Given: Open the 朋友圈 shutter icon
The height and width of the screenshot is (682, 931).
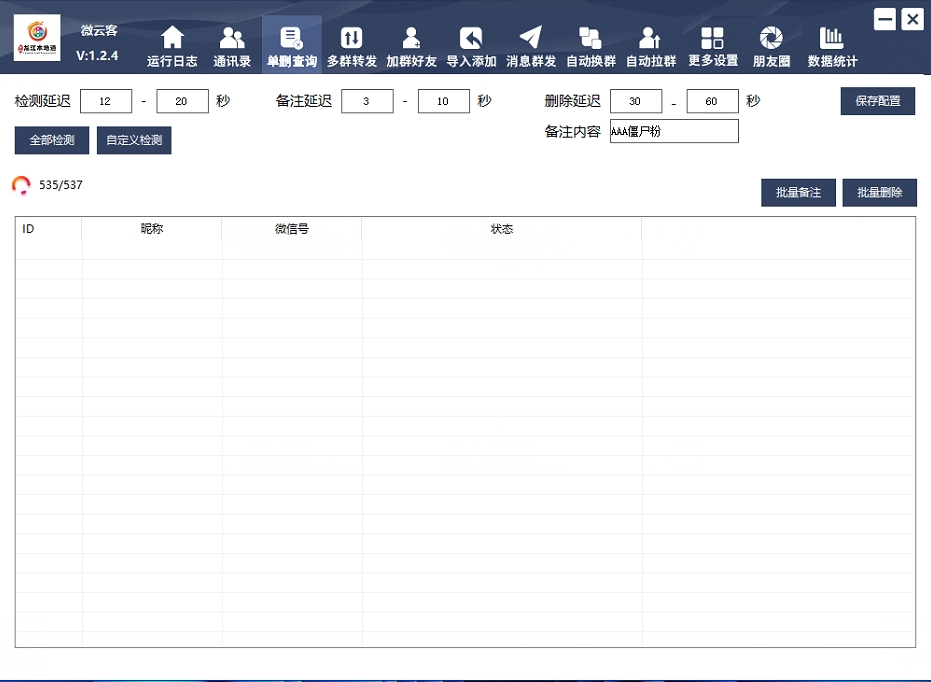Looking at the screenshot, I should click(771, 38).
